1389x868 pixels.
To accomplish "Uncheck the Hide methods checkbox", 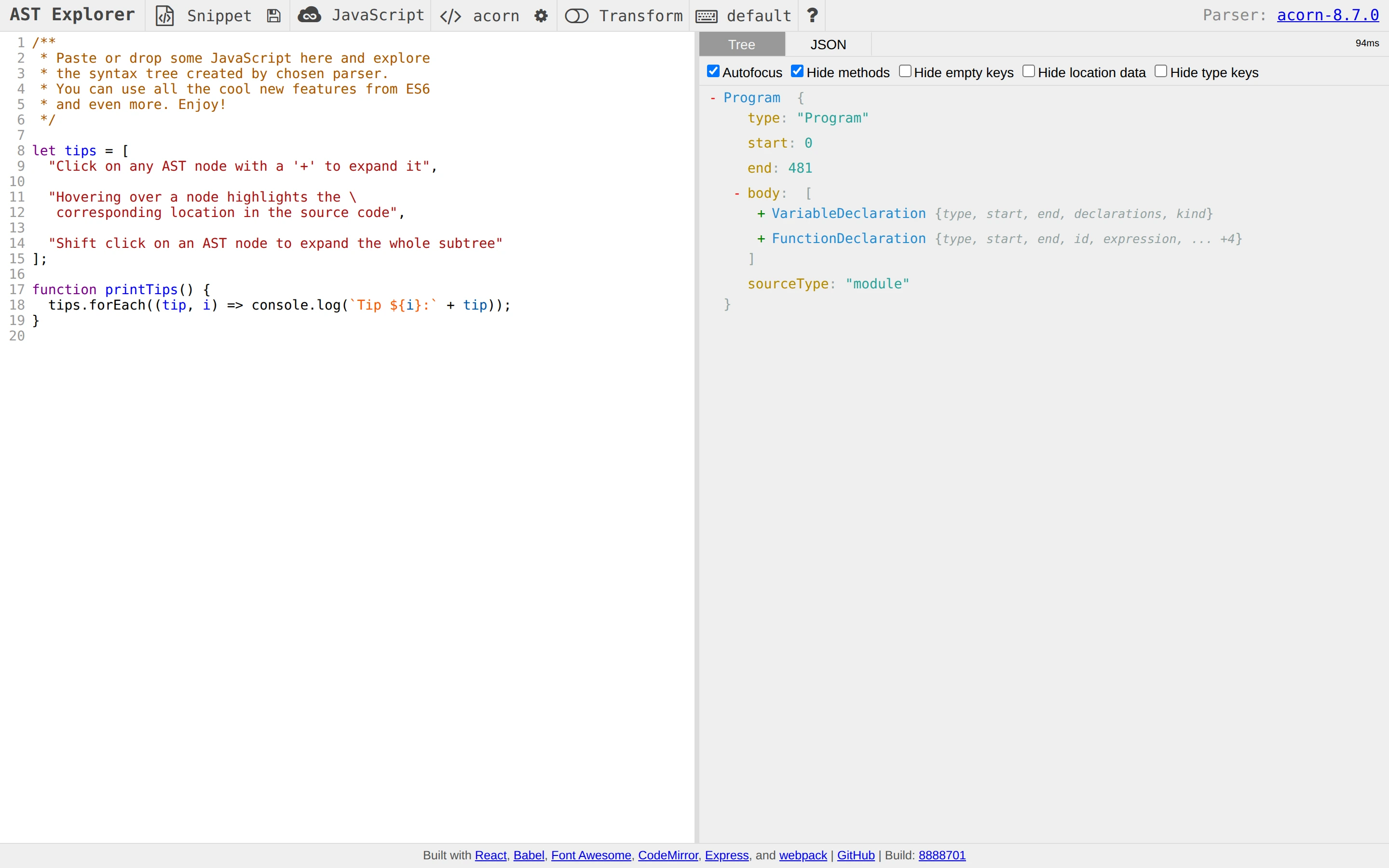I will 797,70.
